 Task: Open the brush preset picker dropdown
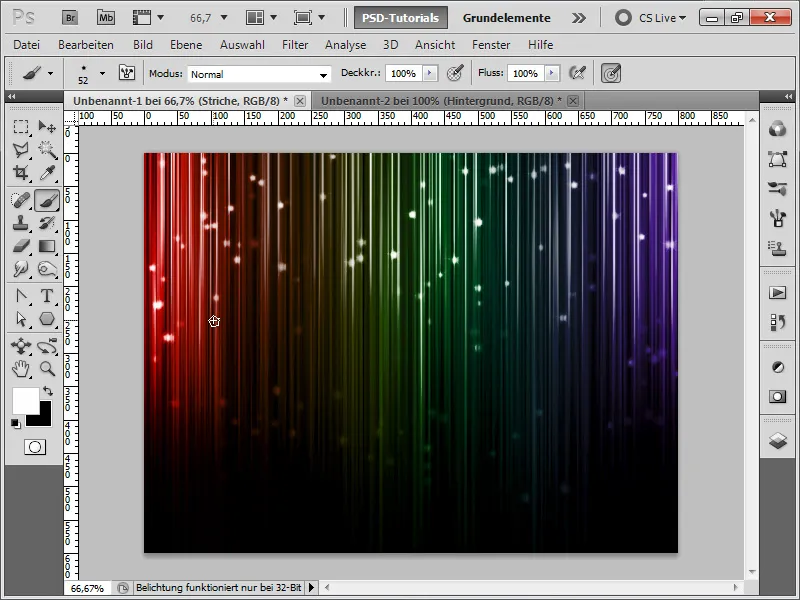(x=102, y=73)
